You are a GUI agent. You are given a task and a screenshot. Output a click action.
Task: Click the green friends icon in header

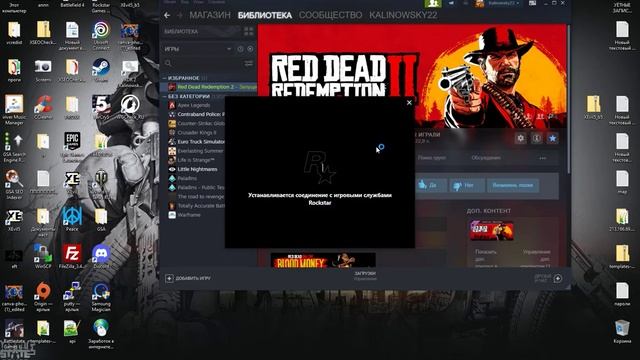pyautogui.click(x=433, y=3)
